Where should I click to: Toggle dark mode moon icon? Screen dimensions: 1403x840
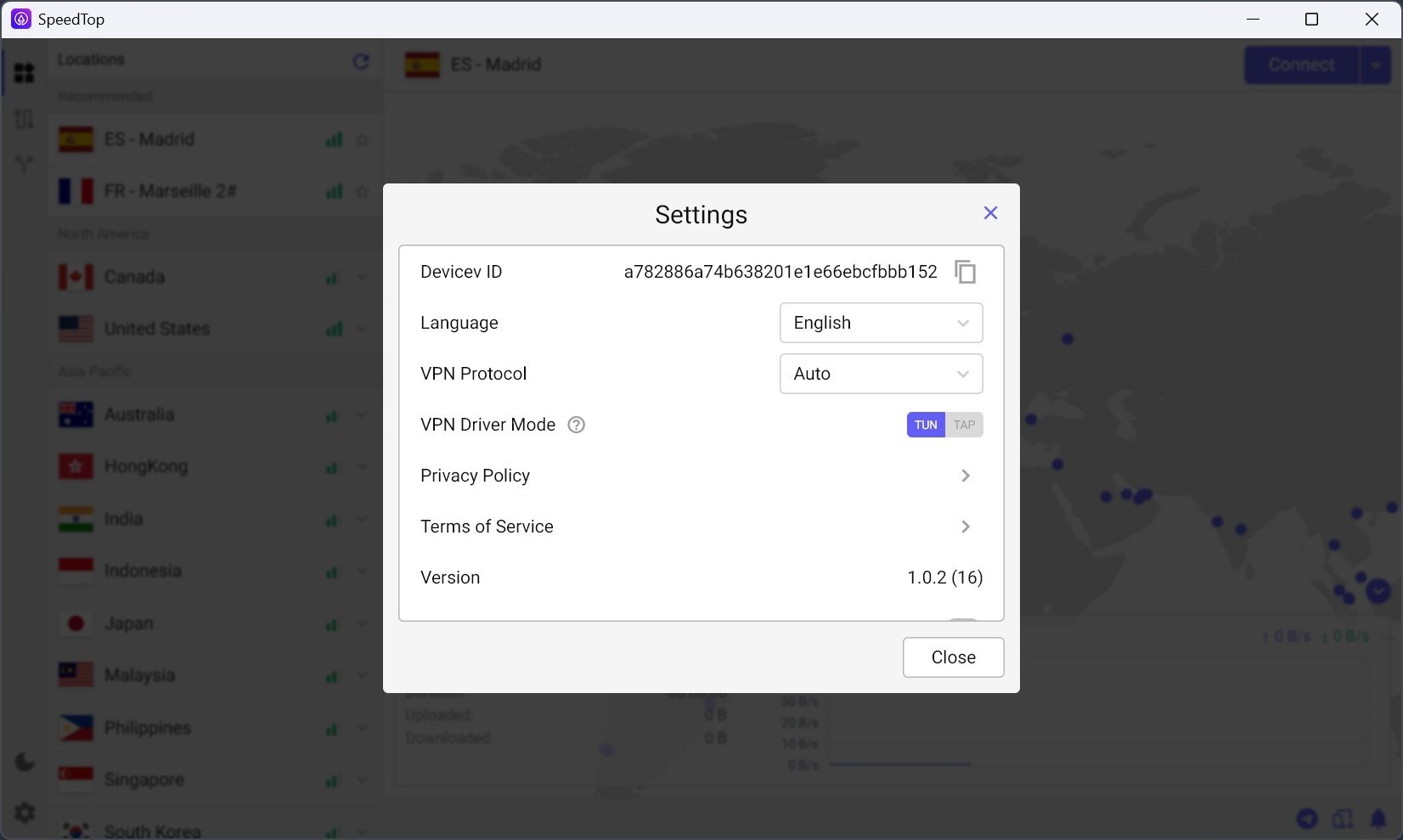25,761
